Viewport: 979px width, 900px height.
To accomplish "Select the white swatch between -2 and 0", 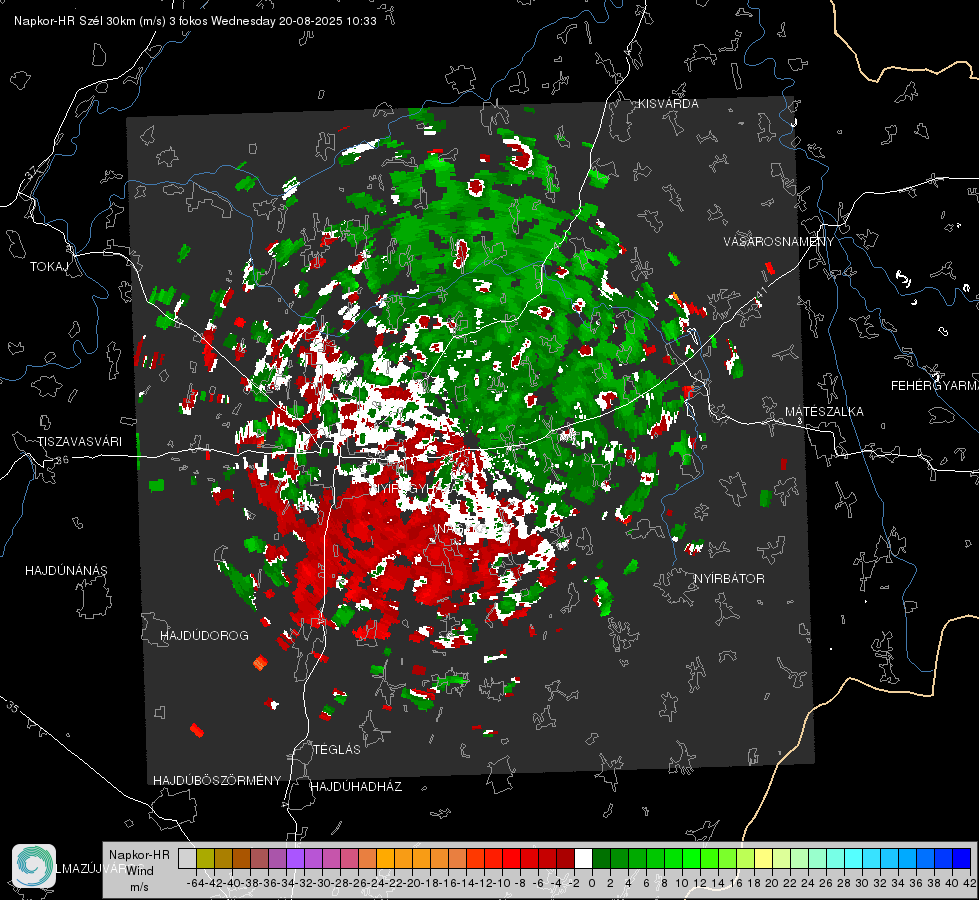I will click(x=583, y=858).
